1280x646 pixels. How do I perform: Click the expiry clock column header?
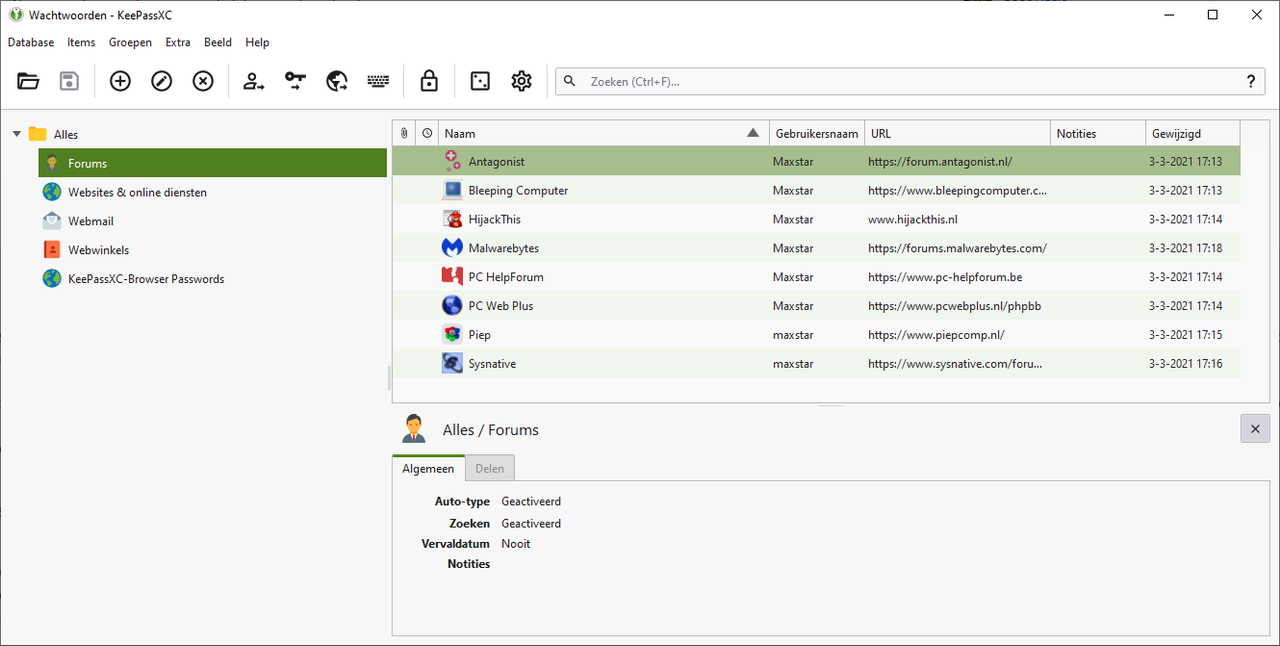(427, 133)
